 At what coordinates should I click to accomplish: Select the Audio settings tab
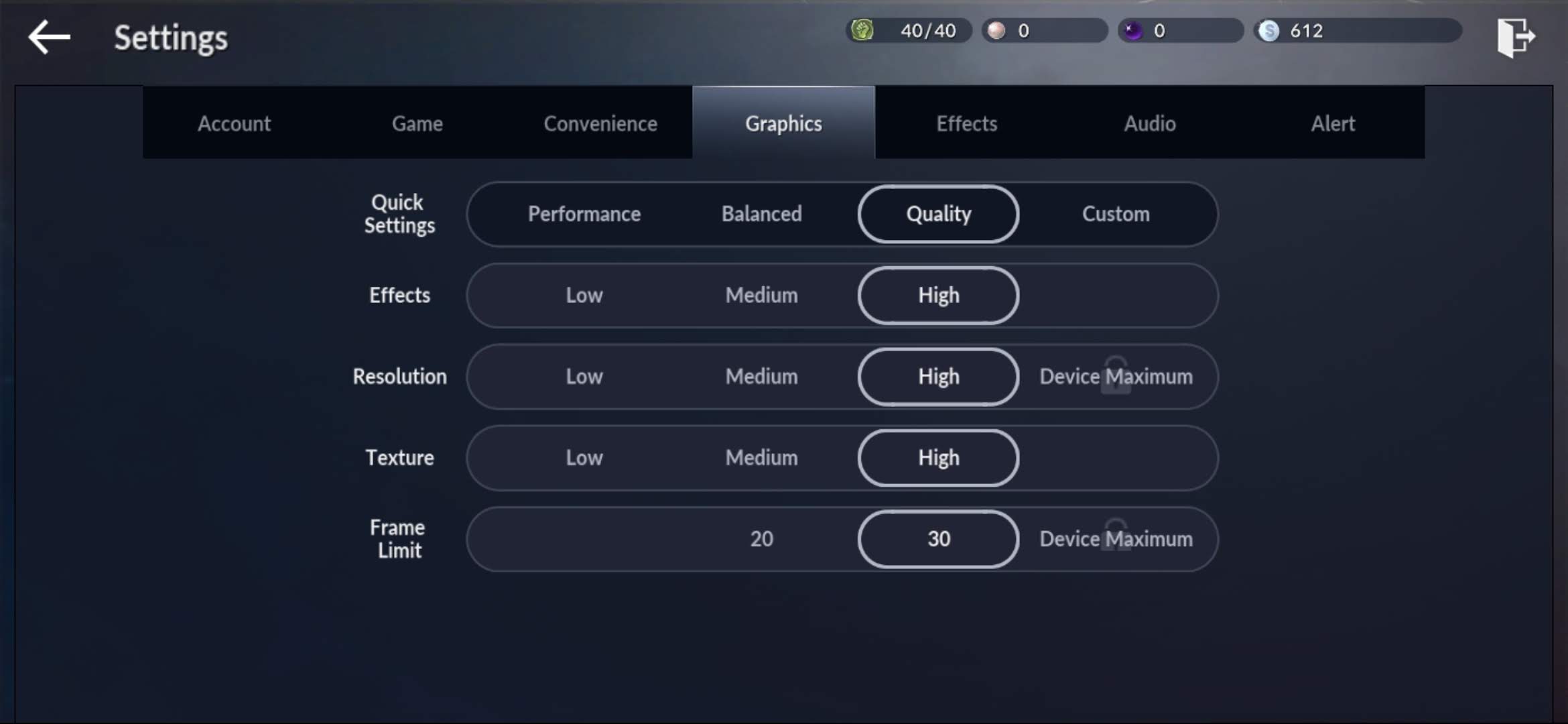coord(1150,123)
